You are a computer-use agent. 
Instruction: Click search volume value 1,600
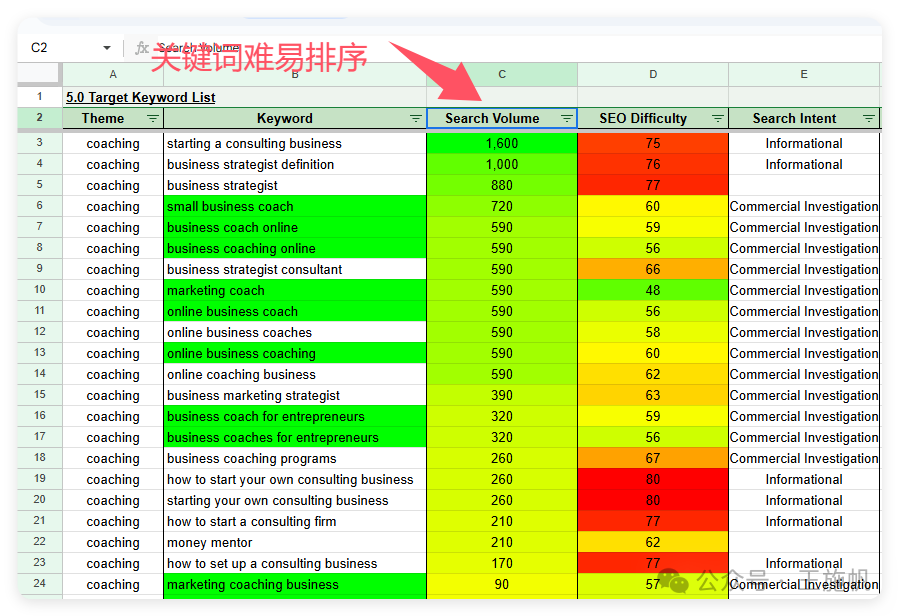[x=502, y=143]
